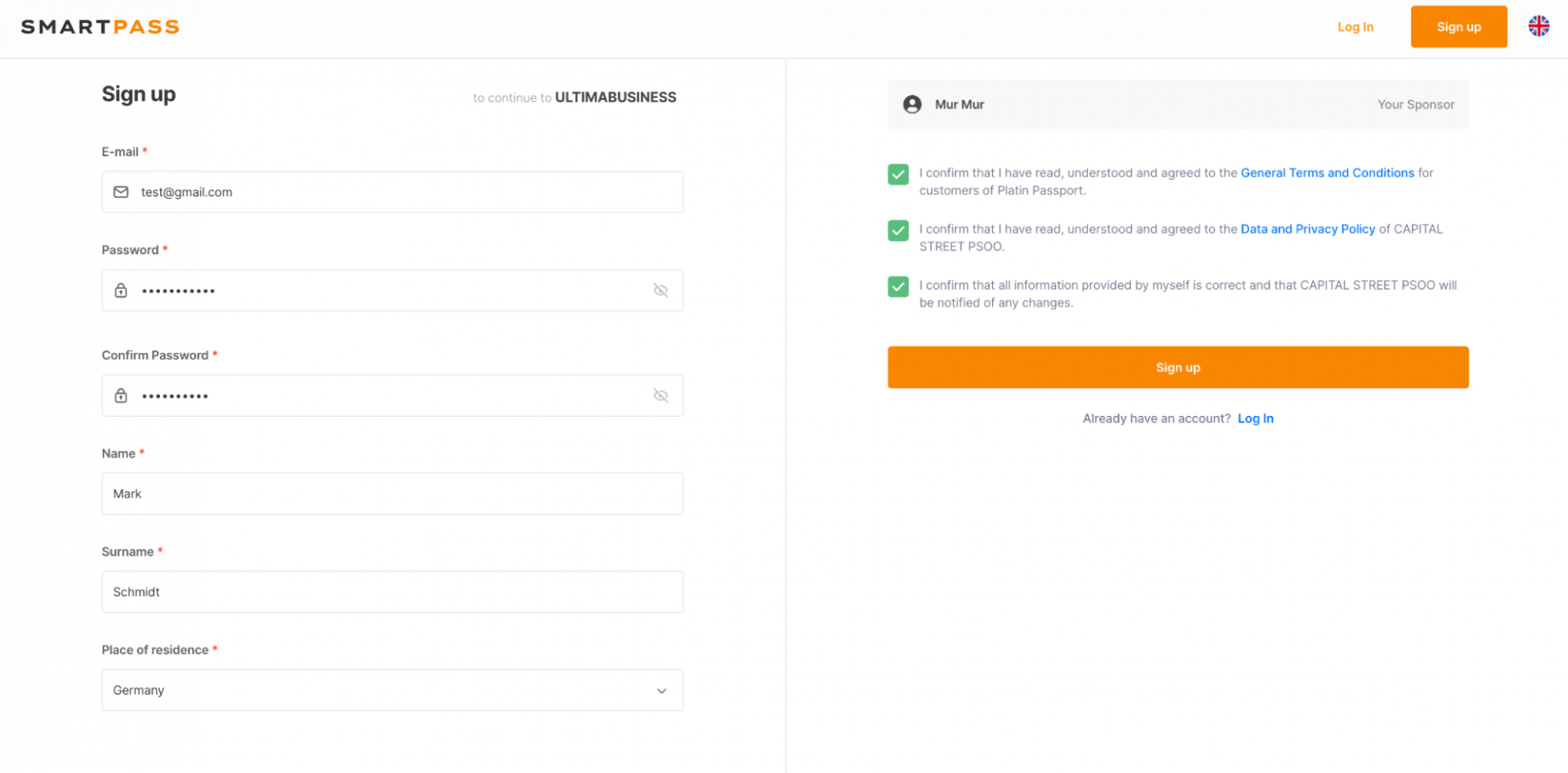The image size is (1568, 773).
Task: Open the General Terms and Conditions link
Action: [x=1326, y=173]
